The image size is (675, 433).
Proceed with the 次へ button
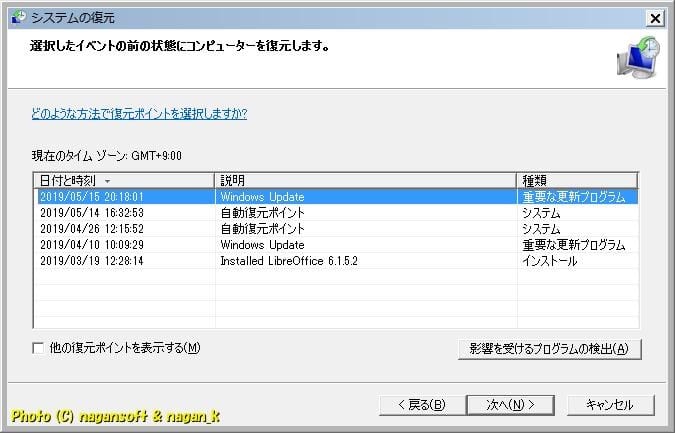[x=510, y=405]
